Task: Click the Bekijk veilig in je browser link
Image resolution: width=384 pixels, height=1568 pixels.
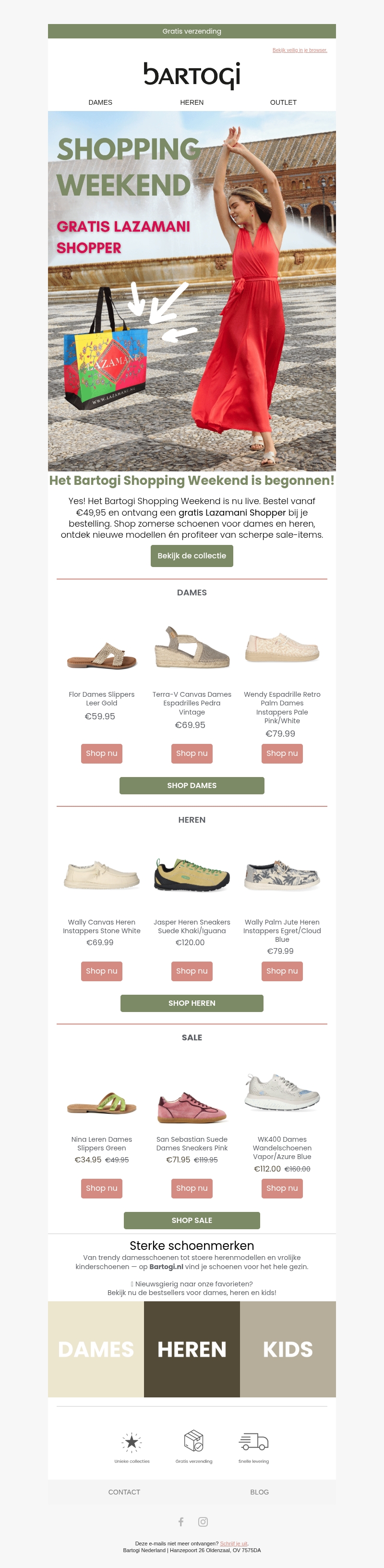Action: 300,50
